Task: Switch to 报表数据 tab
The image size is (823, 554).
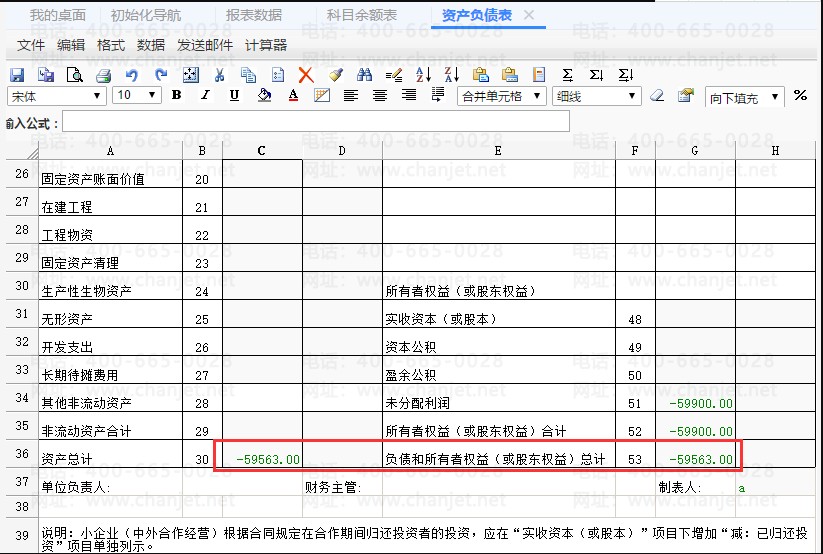Action: tap(254, 15)
